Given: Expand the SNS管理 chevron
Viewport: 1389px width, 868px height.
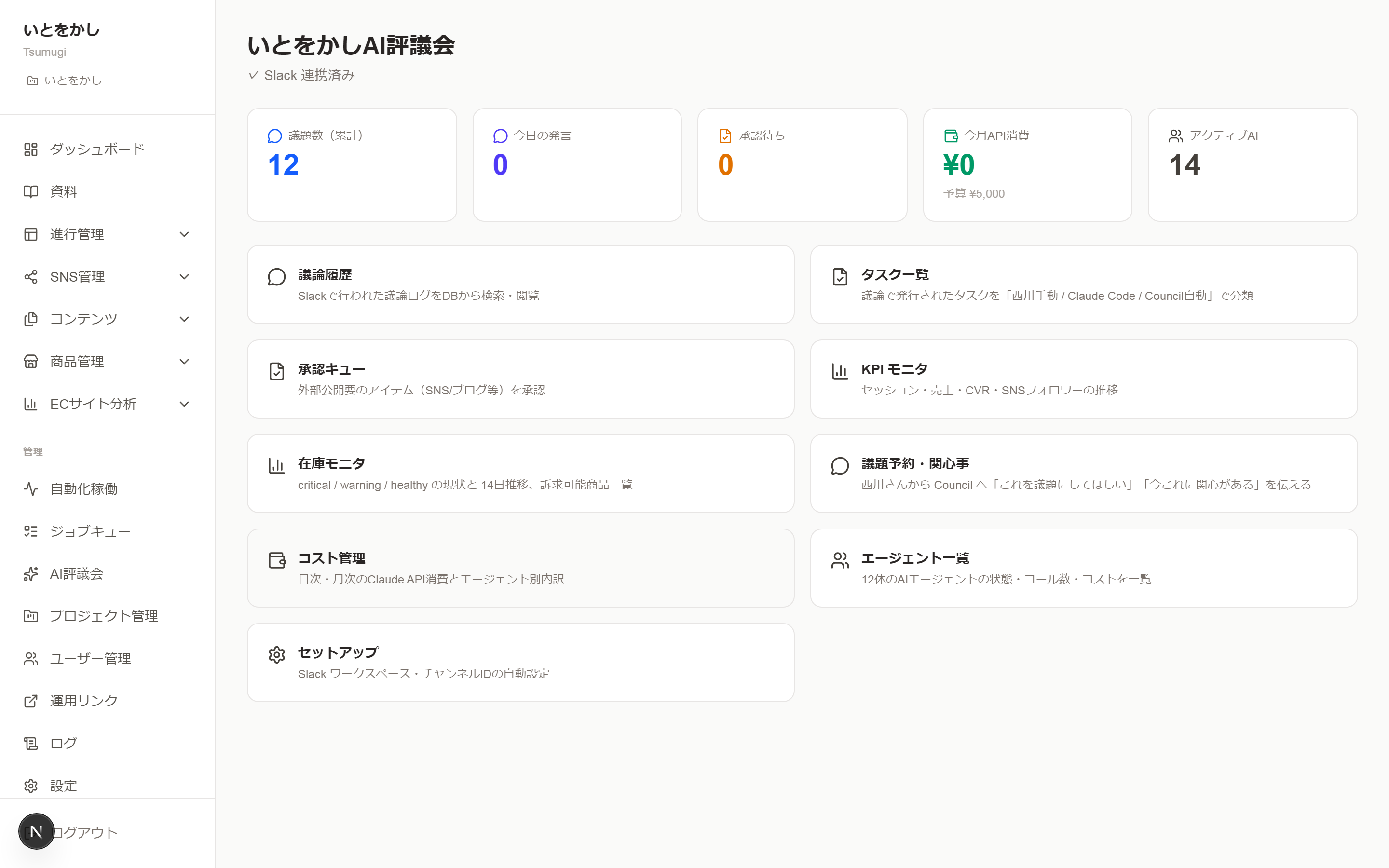Looking at the screenshot, I should pos(184,277).
